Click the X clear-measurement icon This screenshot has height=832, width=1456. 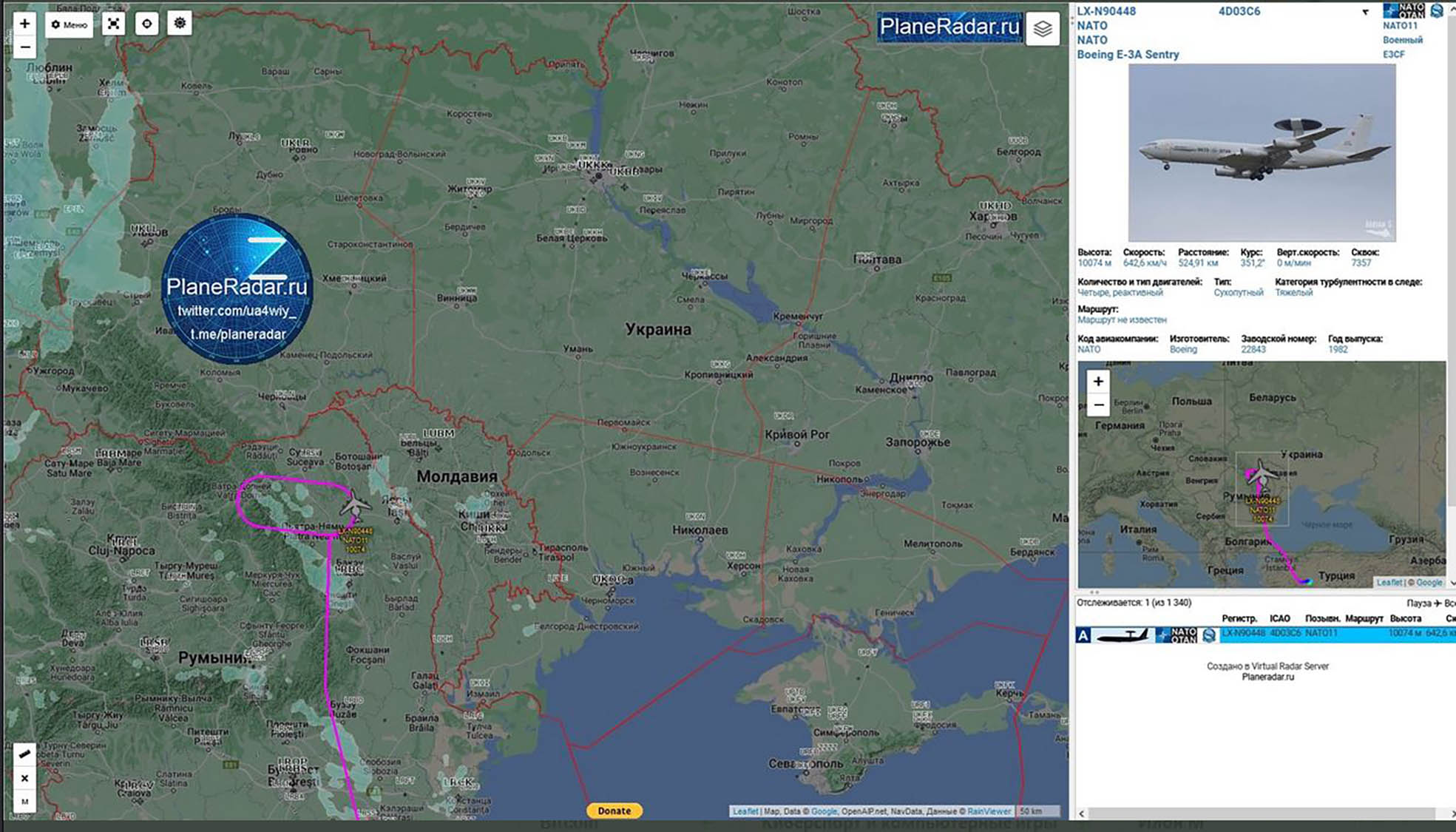[x=24, y=778]
